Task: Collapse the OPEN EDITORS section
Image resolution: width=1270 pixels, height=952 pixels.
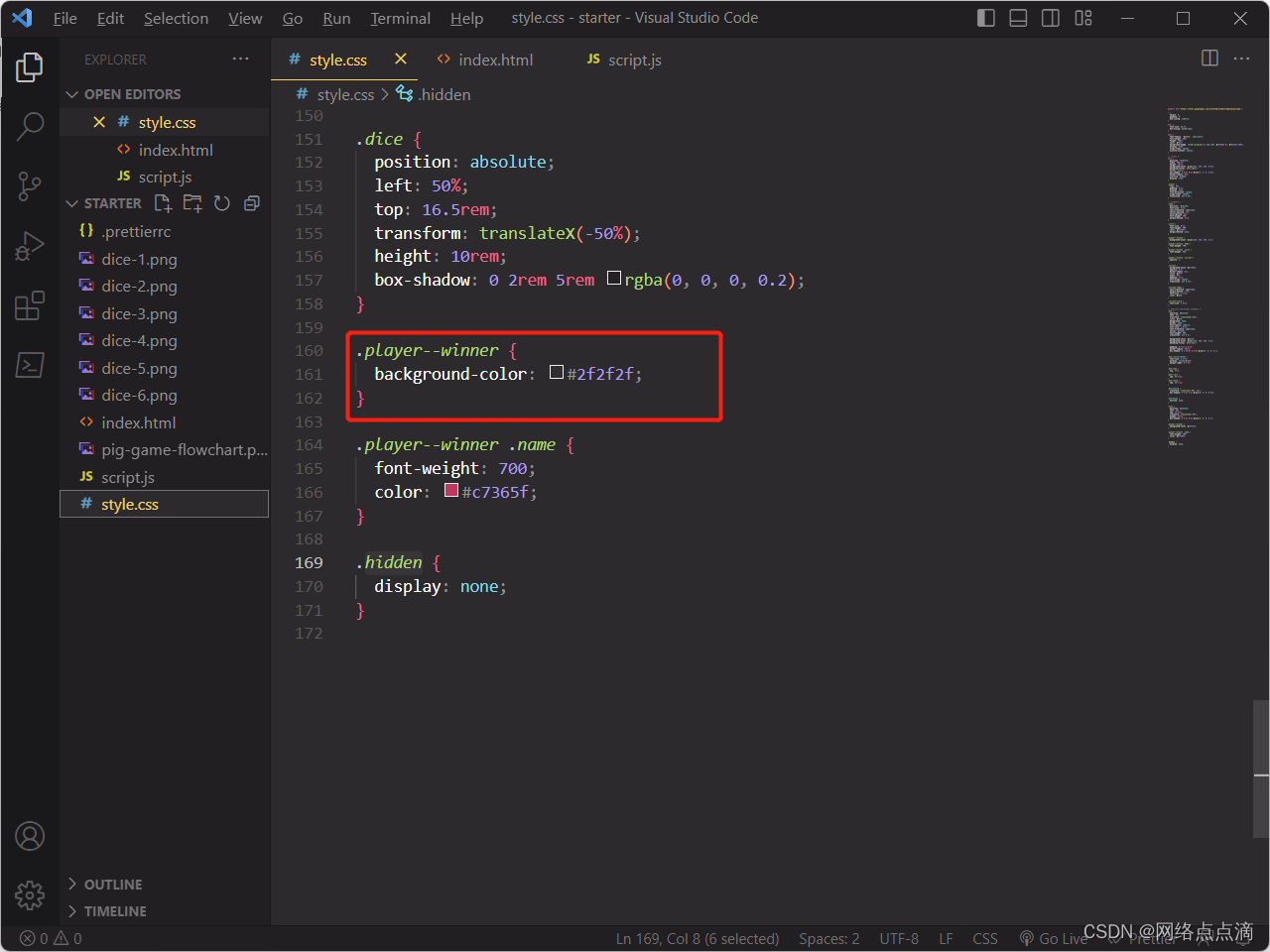Action: (x=71, y=94)
